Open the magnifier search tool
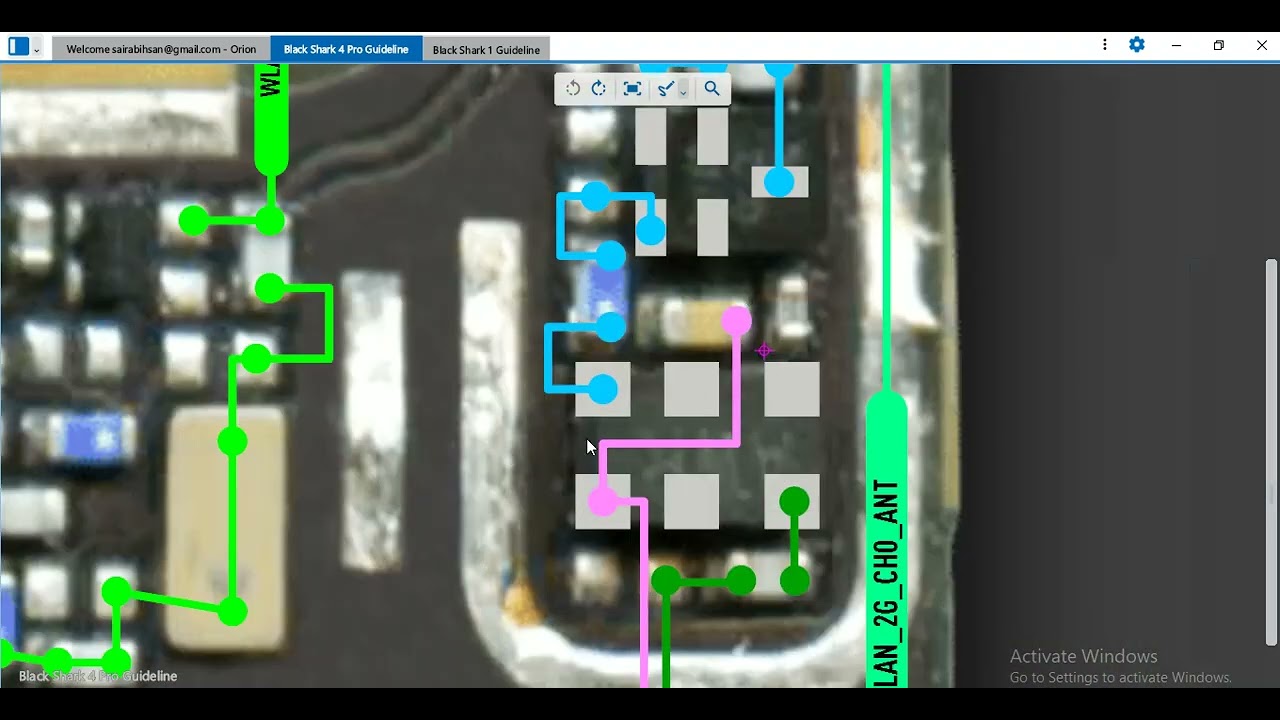The height and width of the screenshot is (720, 1280). tap(712, 89)
